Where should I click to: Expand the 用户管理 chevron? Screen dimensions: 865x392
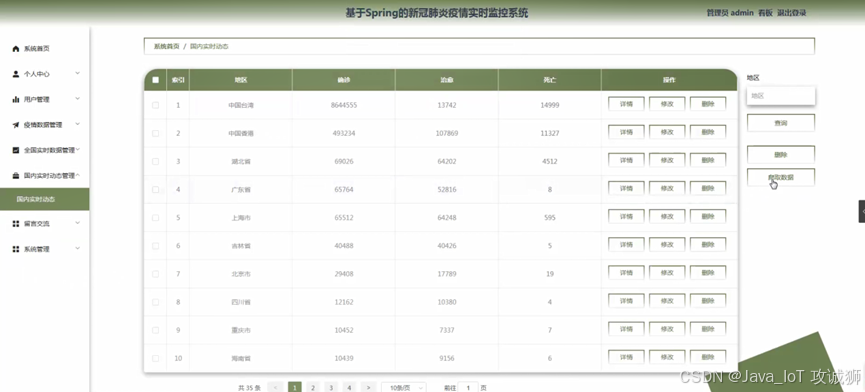point(78,99)
